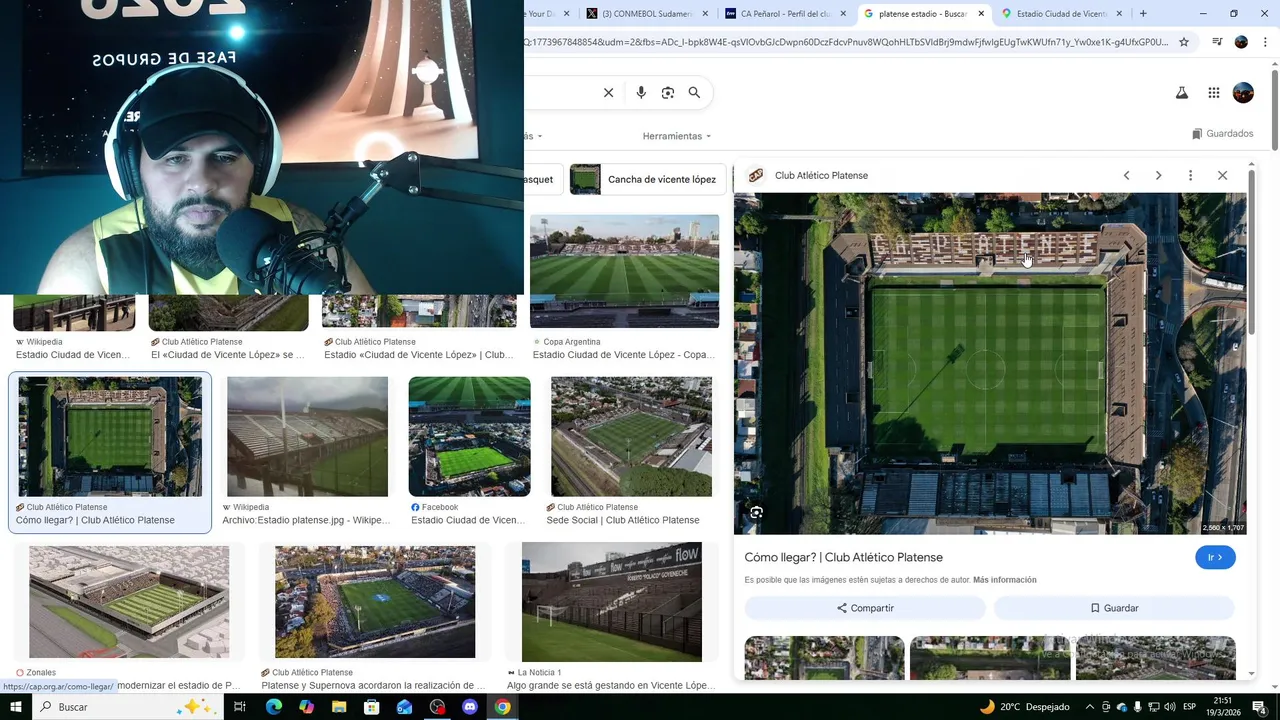Start a voice search with the microphone
The width and height of the screenshot is (1280, 720).
pos(641,93)
